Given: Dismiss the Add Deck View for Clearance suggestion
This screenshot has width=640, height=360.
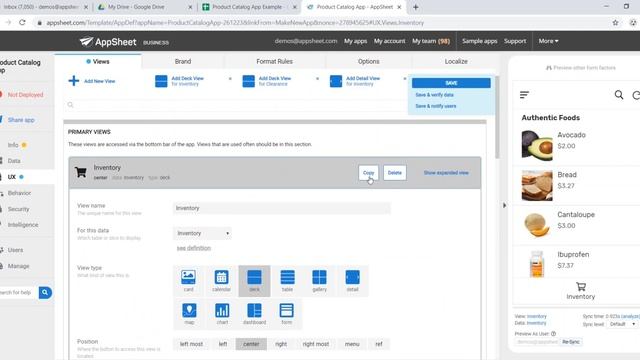Looking at the screenshot, I should click(317, 78).
